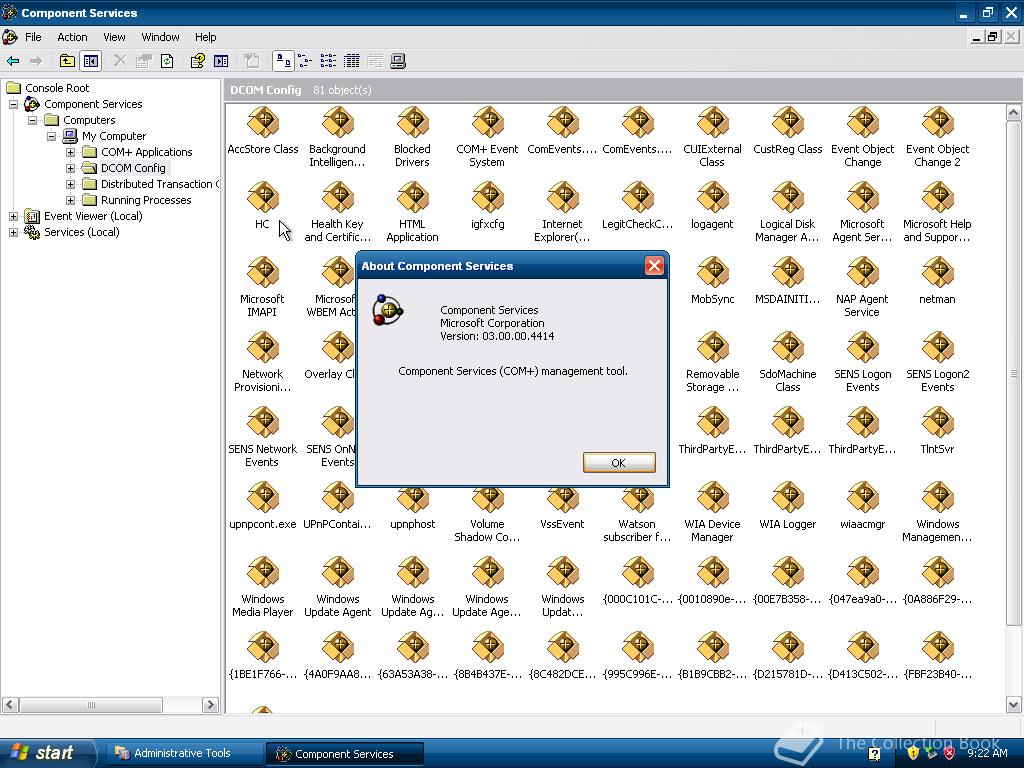The image size is (1024, 768).
Task: Close the About Component Services dialog
Action: coord(654,266)
